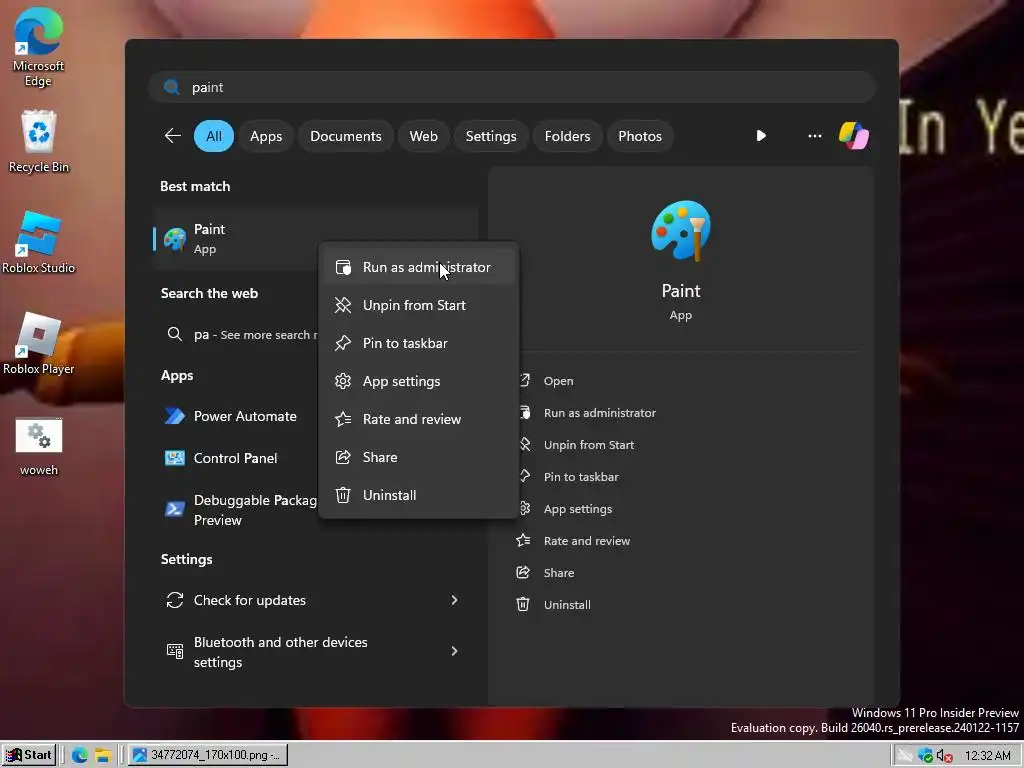
Task: Open File Explorer from taskbar quick launch
Action: tap(103, 755)
